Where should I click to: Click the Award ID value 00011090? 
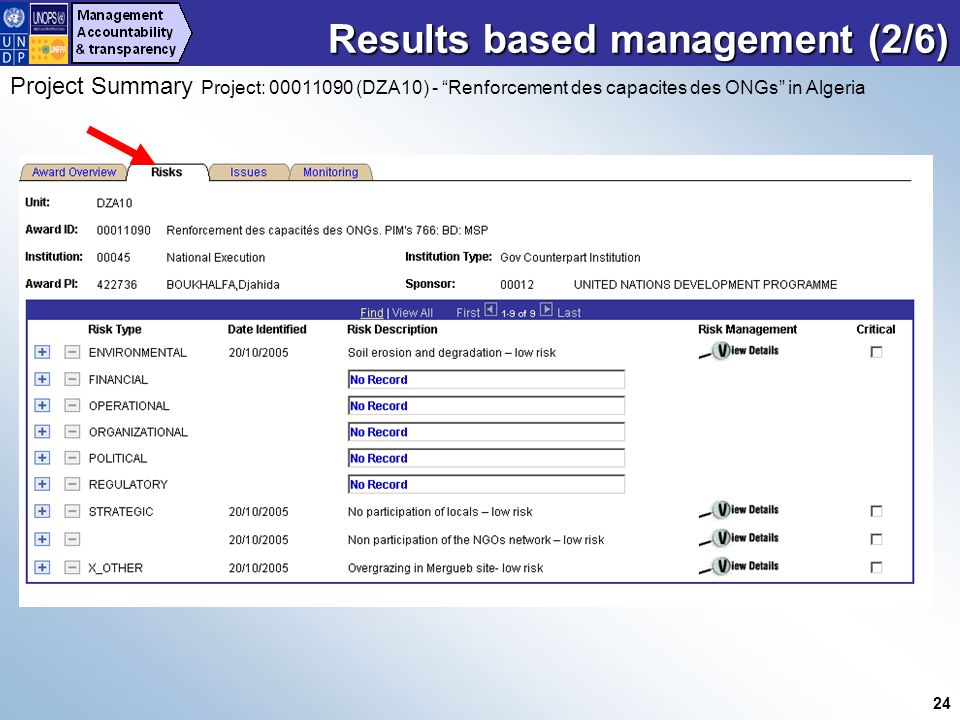[x=123, y=231]
